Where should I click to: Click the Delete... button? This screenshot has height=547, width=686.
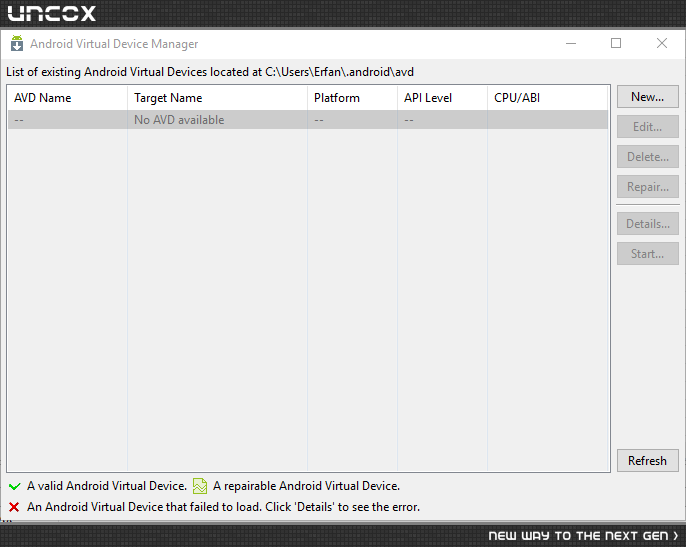648,157
